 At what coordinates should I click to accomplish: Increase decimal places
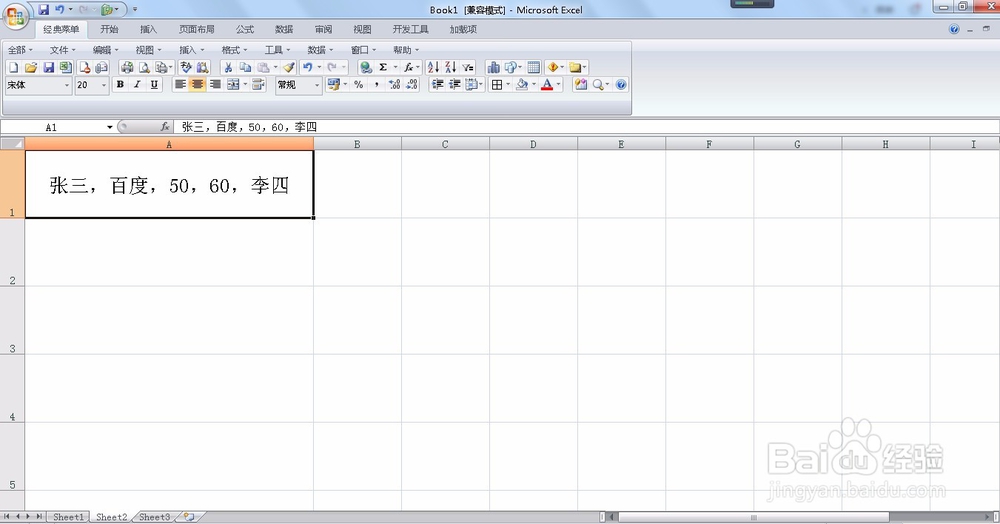(x=394, y=84)
